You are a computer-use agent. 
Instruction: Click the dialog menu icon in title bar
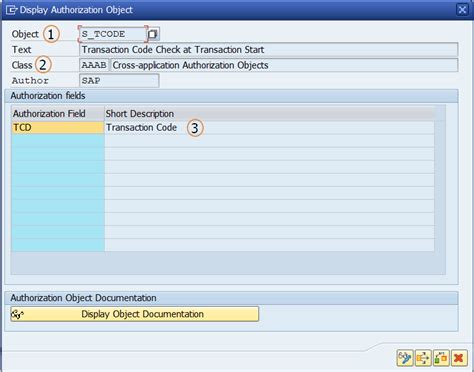coord(11,10)
